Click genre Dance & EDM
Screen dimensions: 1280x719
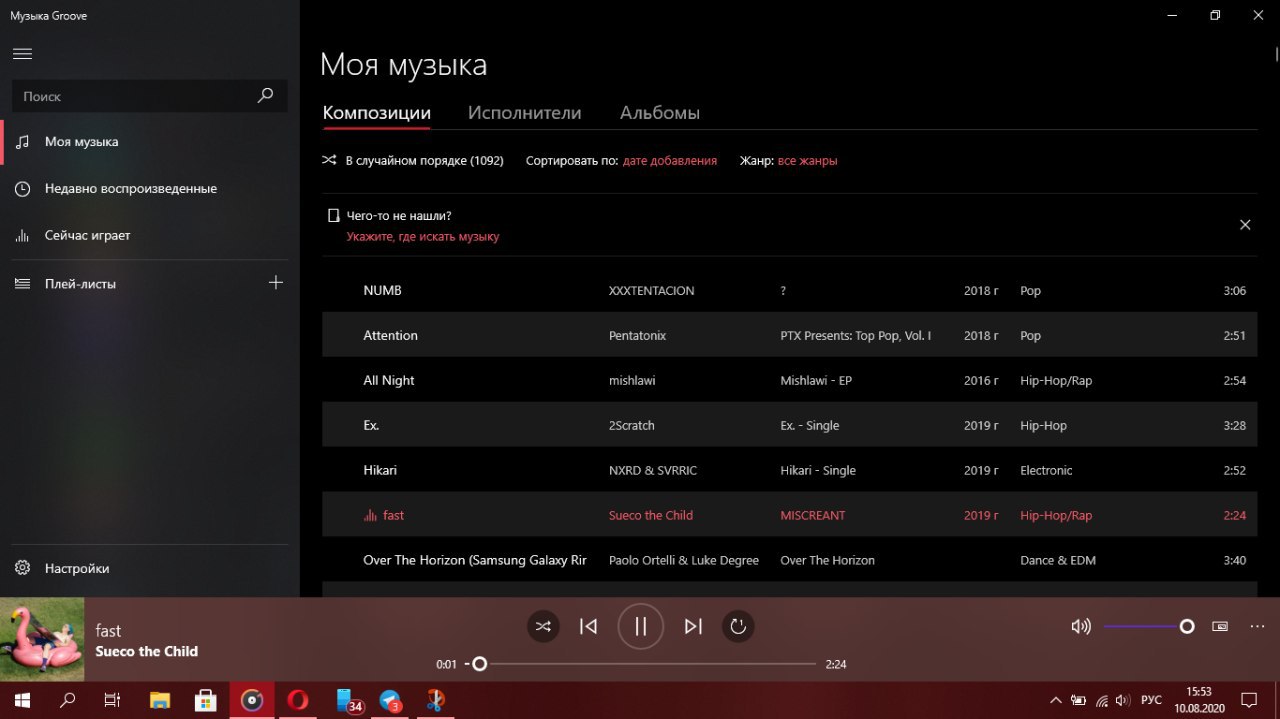coord(1058,560)
